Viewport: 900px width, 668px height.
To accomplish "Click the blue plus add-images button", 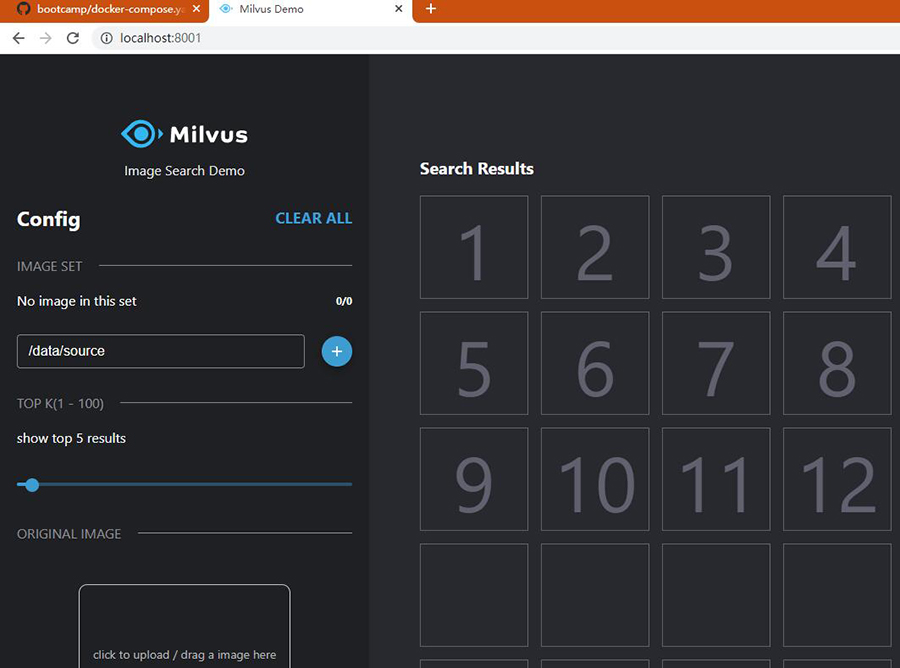I will [x=337, y=352].
